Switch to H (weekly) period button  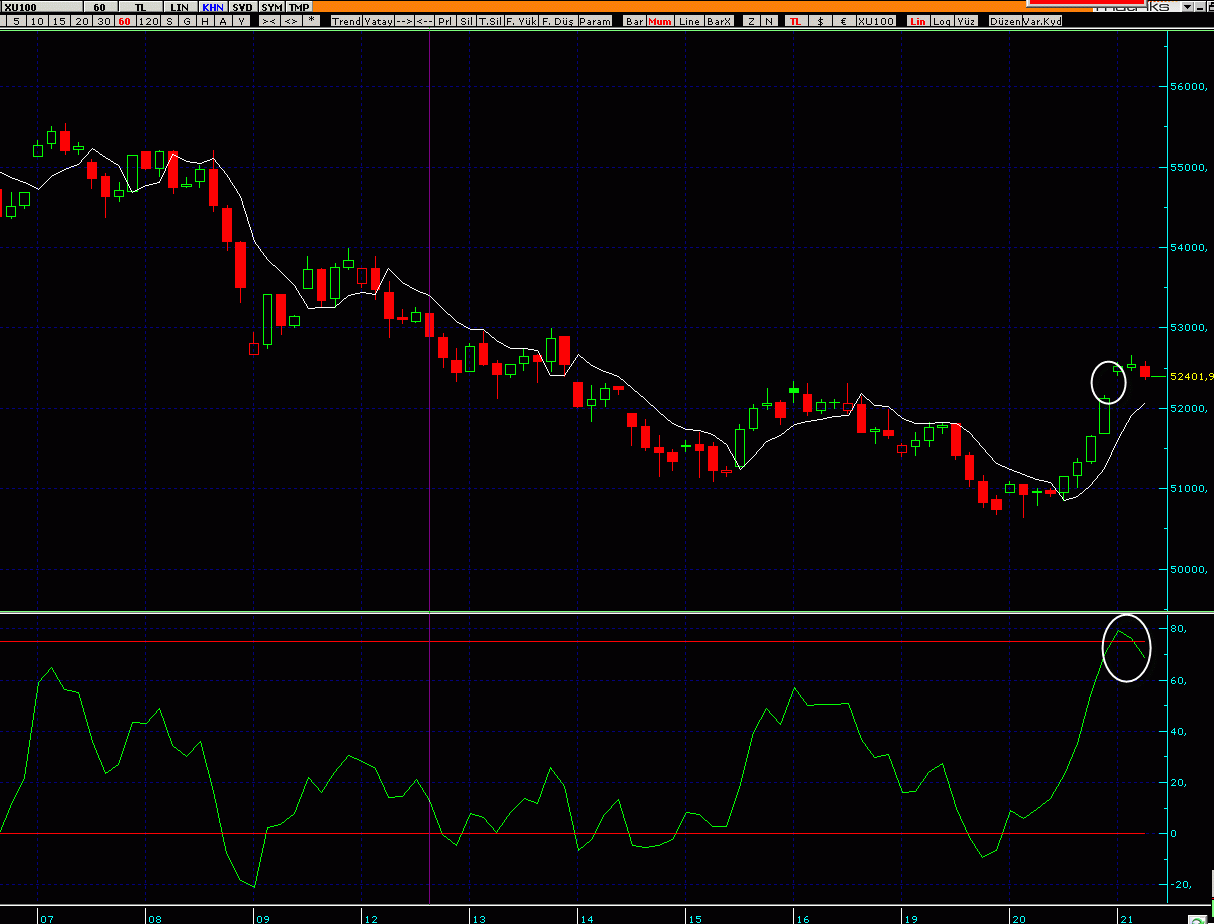(x=205, y=21)
